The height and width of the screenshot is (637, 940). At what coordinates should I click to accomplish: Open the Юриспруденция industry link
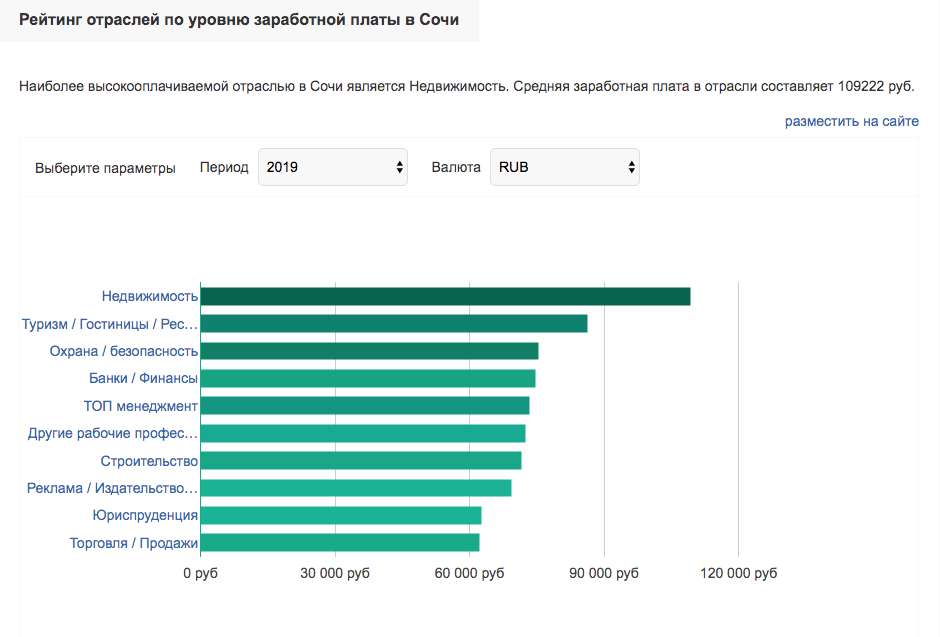point(144,515)
